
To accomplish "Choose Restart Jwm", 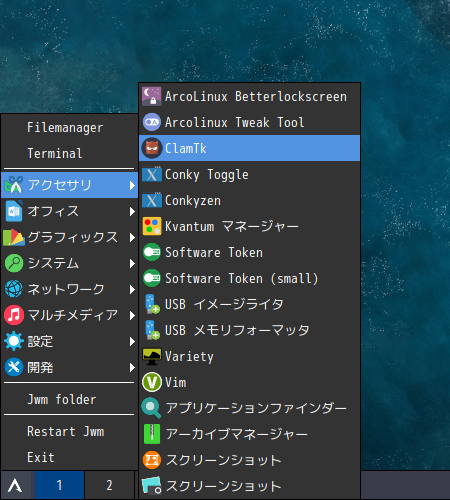I will [69, 432].
